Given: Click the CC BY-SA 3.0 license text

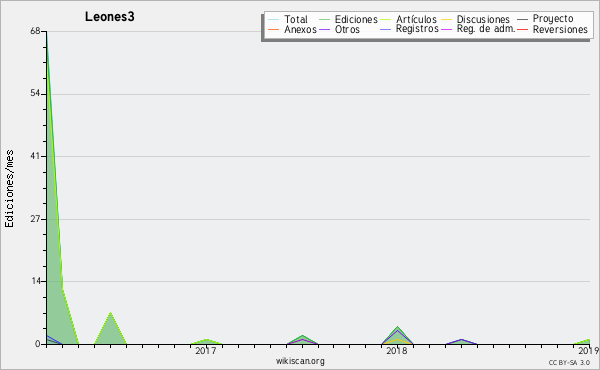Looking at the screenshot, I should [x=569, y=362].
